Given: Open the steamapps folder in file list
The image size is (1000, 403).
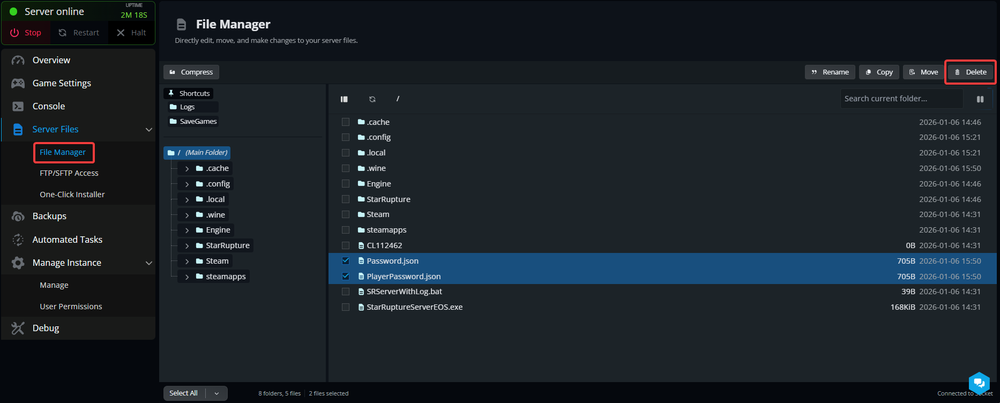Looking at the screenshot, I should [386, 230].
